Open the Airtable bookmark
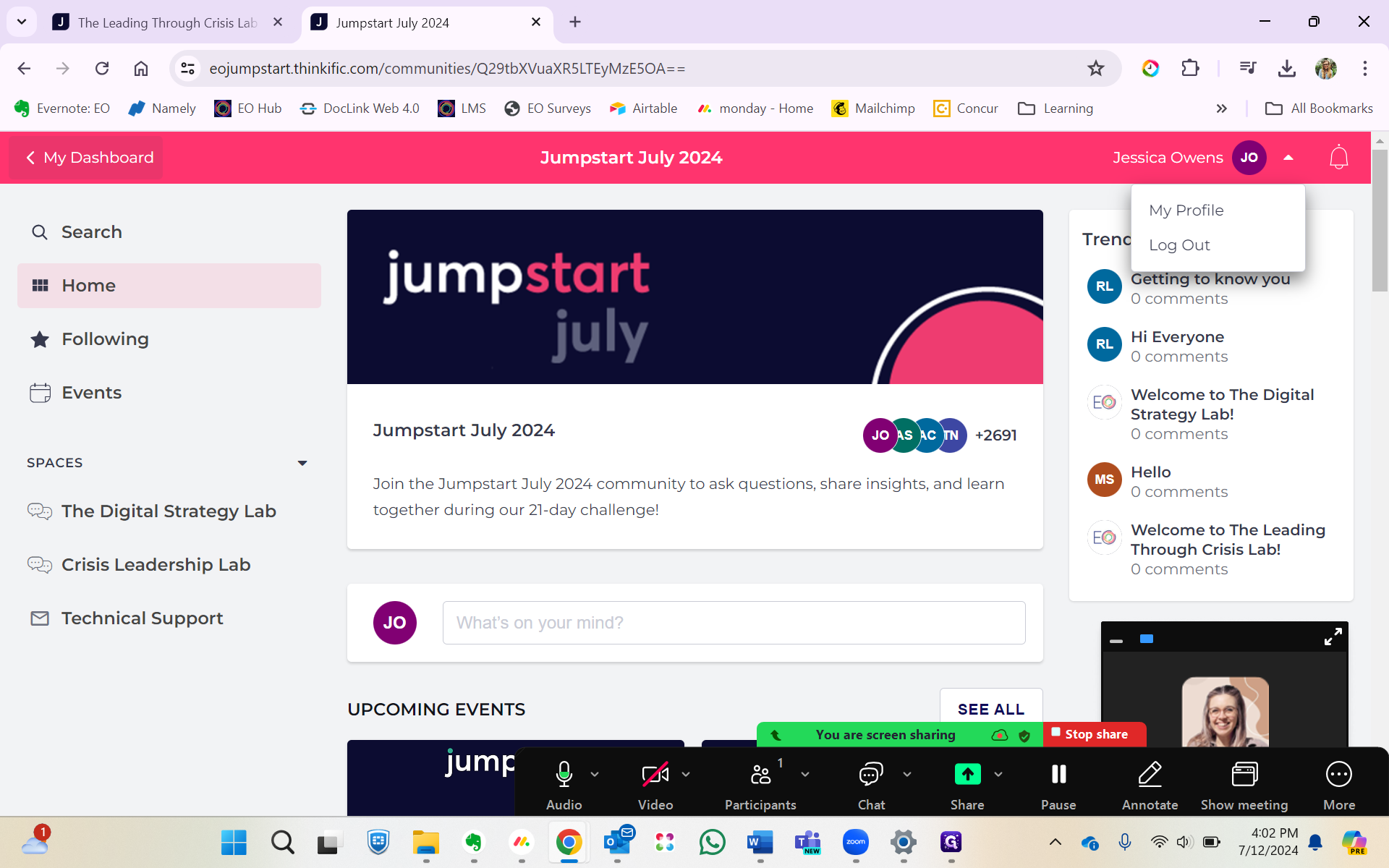Viewport: 1389px width, 868px height. pyautogui.click(x=643, y=109)
